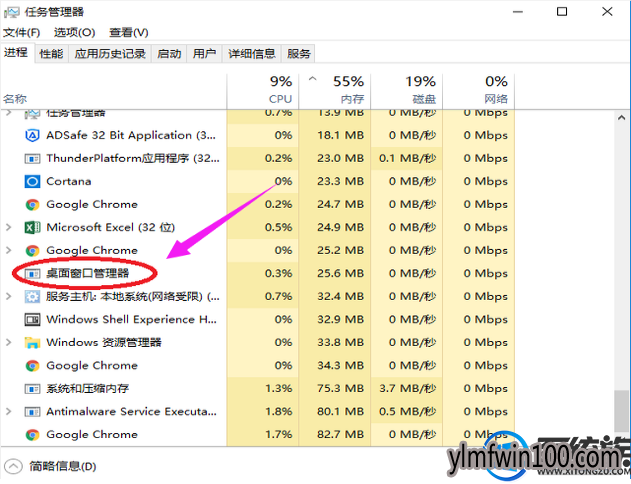Click the 0.1 MB/秒 disk cell
Viewport: 631px width, 484px height.
pyautogui.click(x=407, y=159)
